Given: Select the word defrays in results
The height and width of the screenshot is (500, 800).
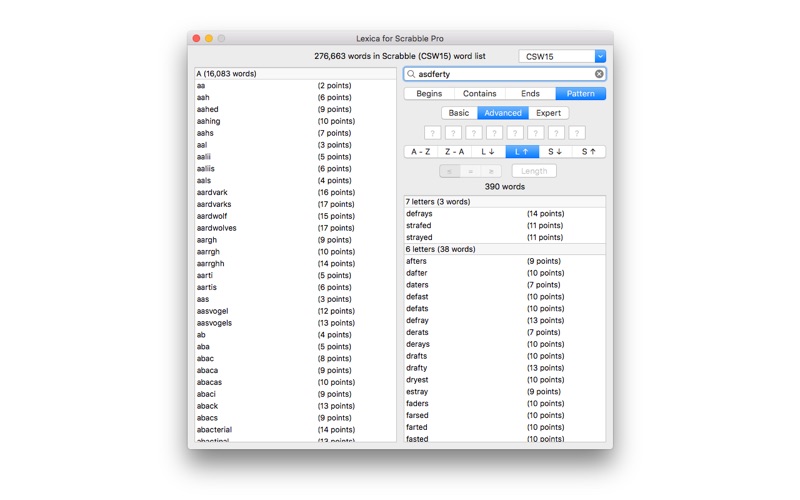Looking at the screenshot, I should tap(505, 214).
